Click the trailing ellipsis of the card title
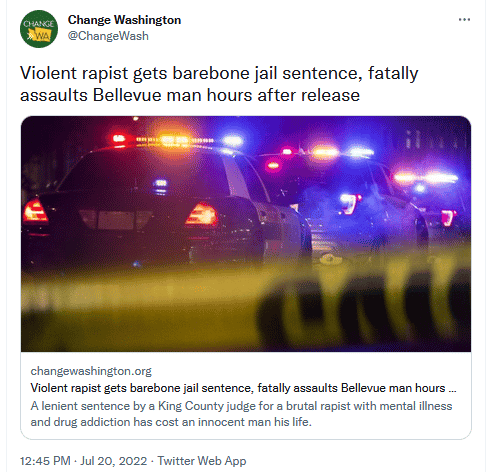Screen dimensions: 495x472 452,389
